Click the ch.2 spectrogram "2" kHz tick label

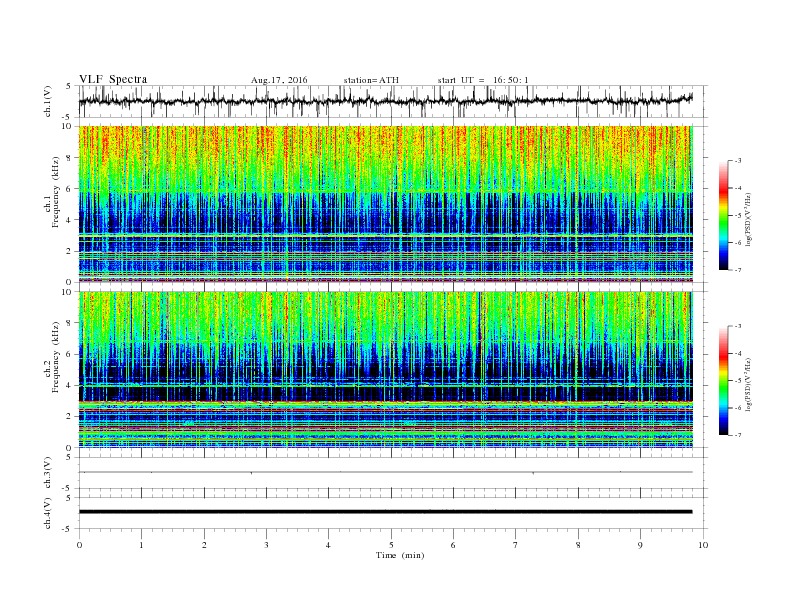pyautogui.click(x=69, y=417)
